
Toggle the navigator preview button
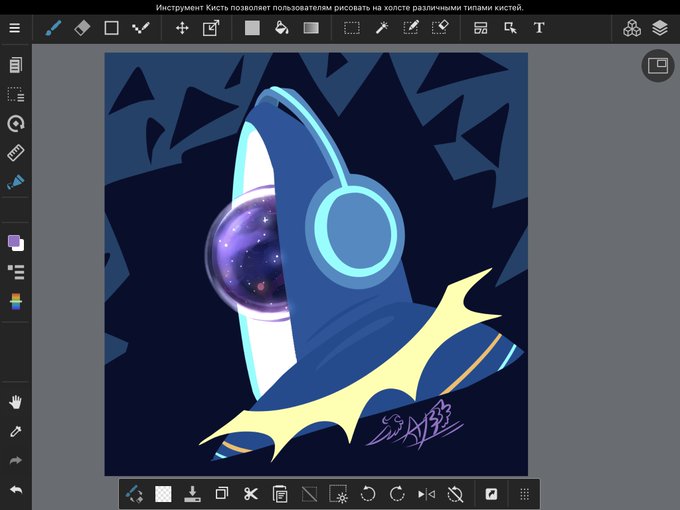(658, 66)
